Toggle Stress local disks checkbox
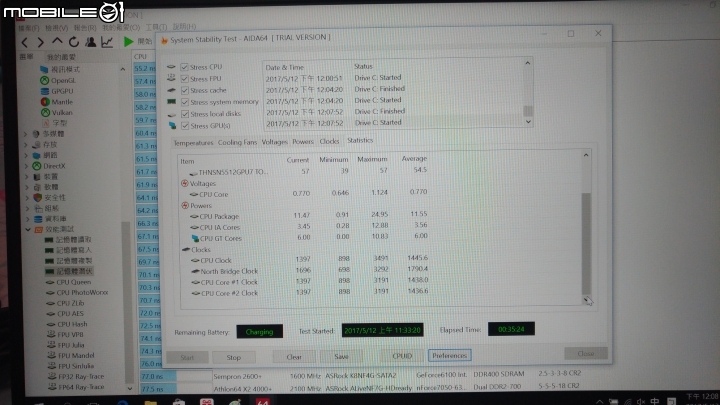The image size is (720, 405). tap(185, 114)
